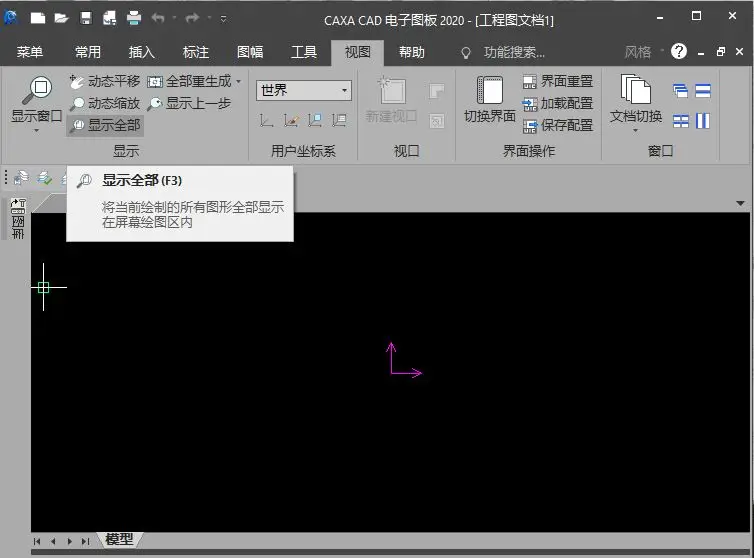Viewport: 754px width, 558px height.
Task: Click the Open file folder icon
Action: tap(62, 18)
